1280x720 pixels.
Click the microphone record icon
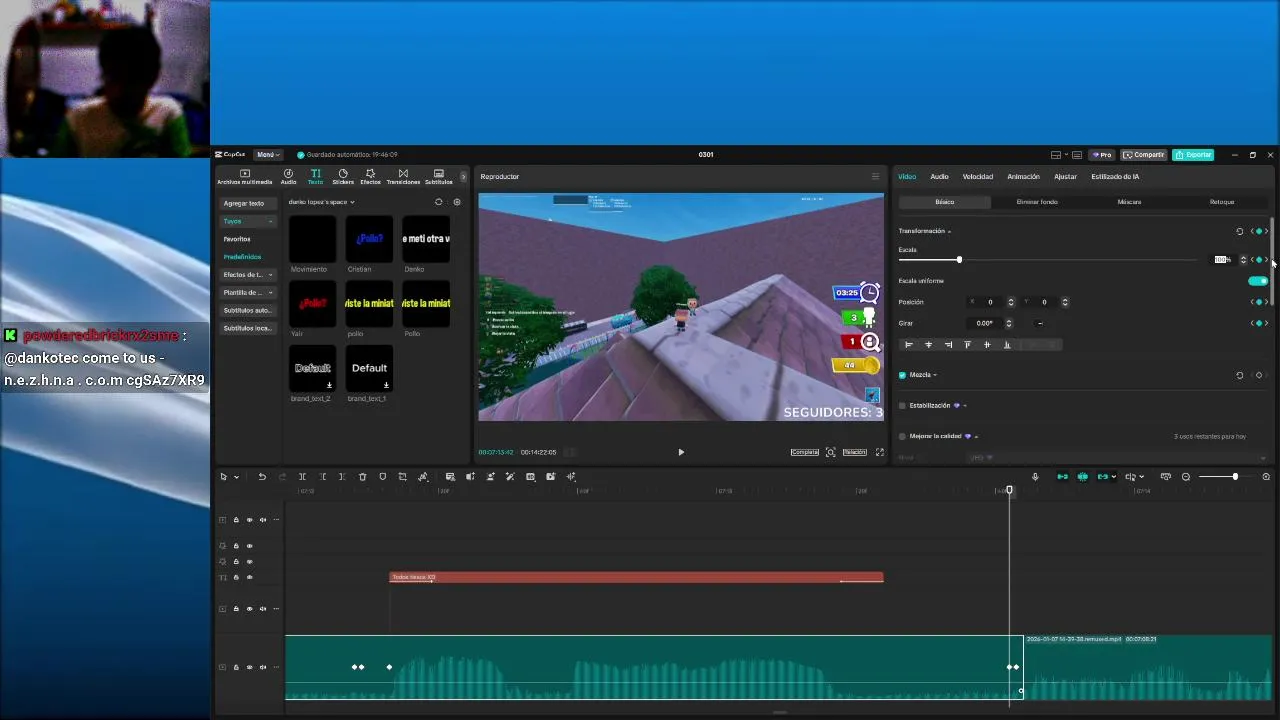pyautogui.click(x=1035, y=477)
